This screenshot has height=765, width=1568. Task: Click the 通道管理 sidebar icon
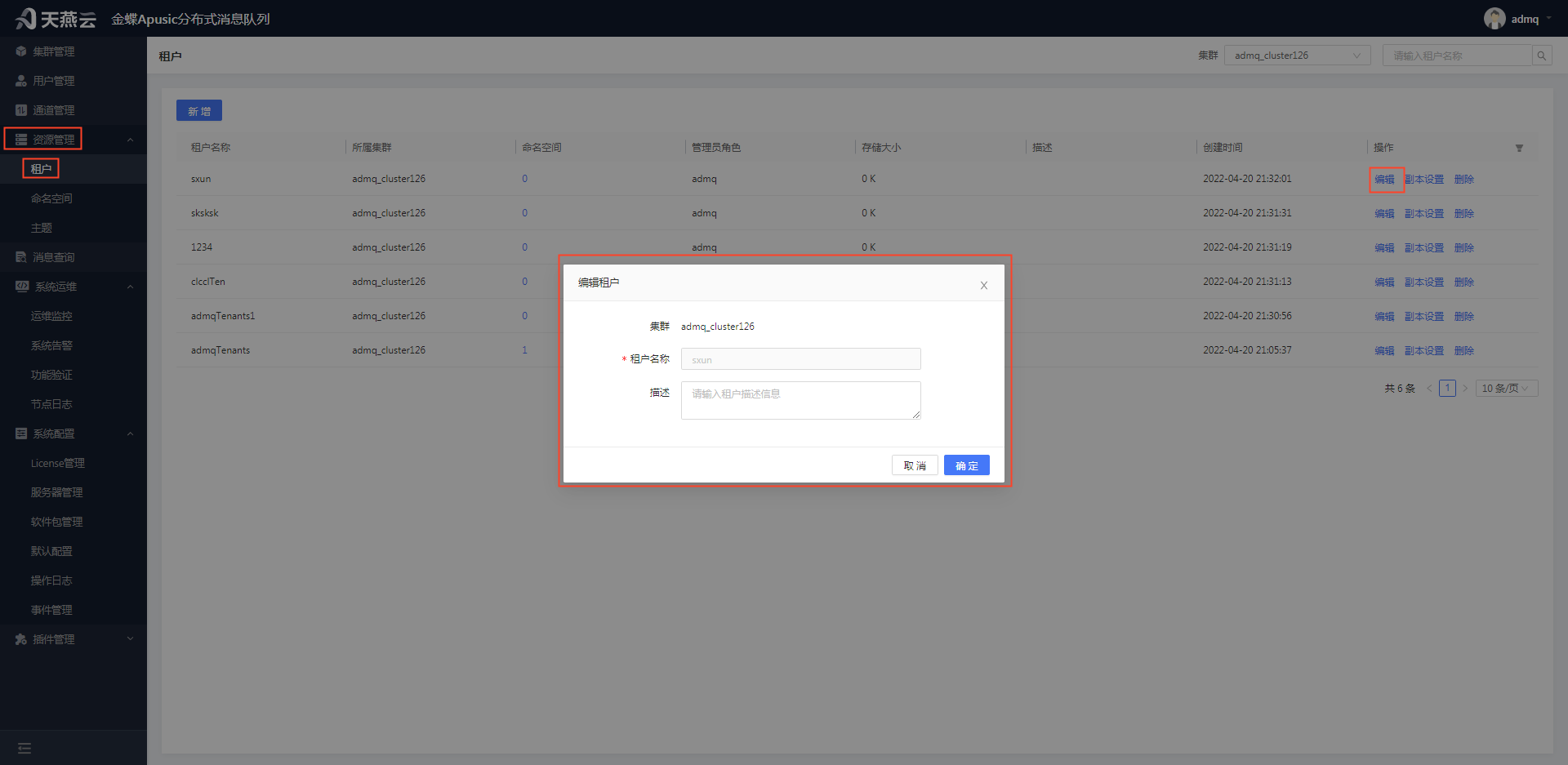pos(21,110)
